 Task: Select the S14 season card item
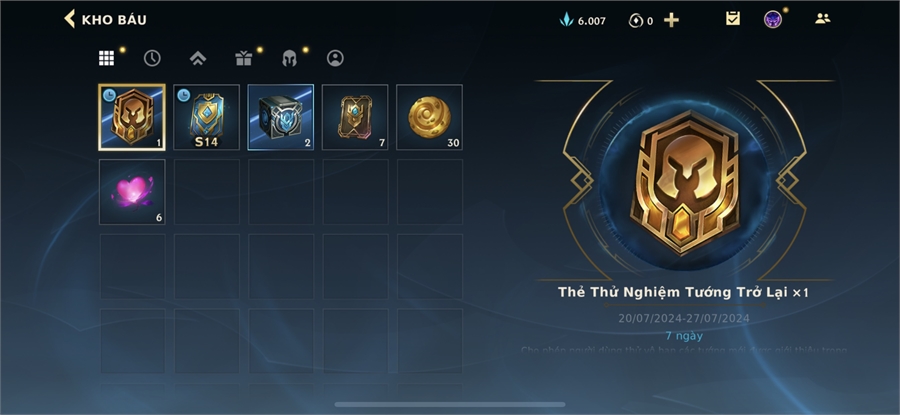pyautogui.click(x=207, y=117)
